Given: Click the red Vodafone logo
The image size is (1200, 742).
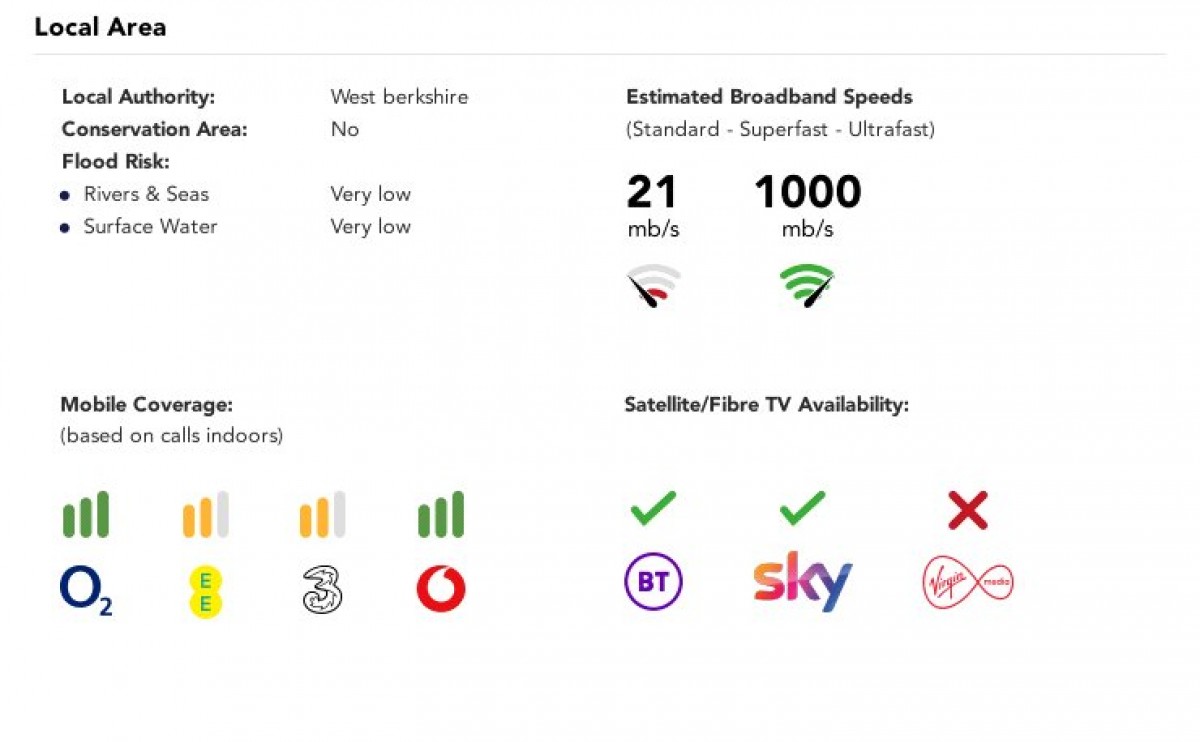Looking at the screenshot, I should point(441,590).
